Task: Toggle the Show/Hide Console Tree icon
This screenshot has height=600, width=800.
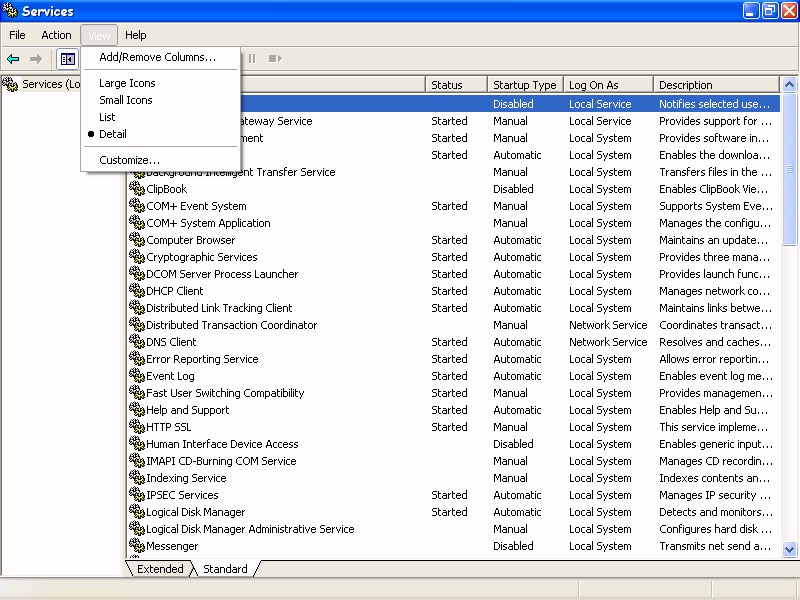Action: click(x=67, y=59)
